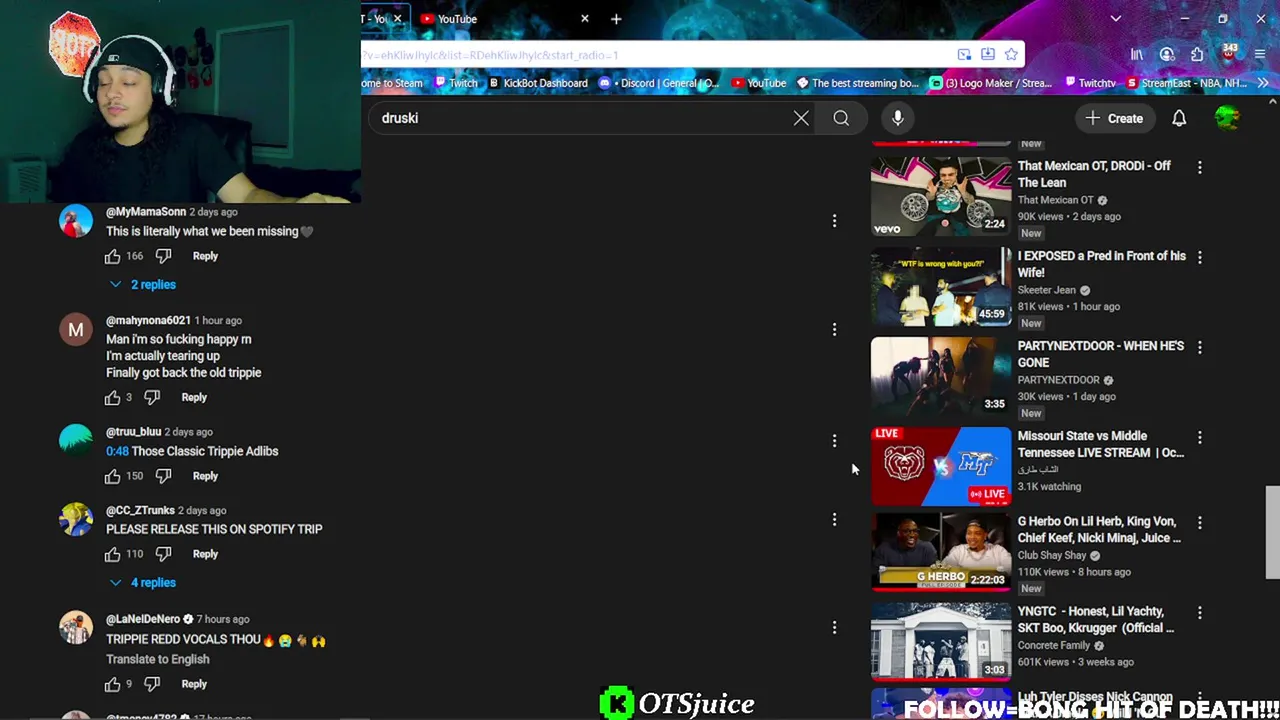Open I EXPOSED a Pred thumbnail
The image size is (1280, 720).
(941, 286)
